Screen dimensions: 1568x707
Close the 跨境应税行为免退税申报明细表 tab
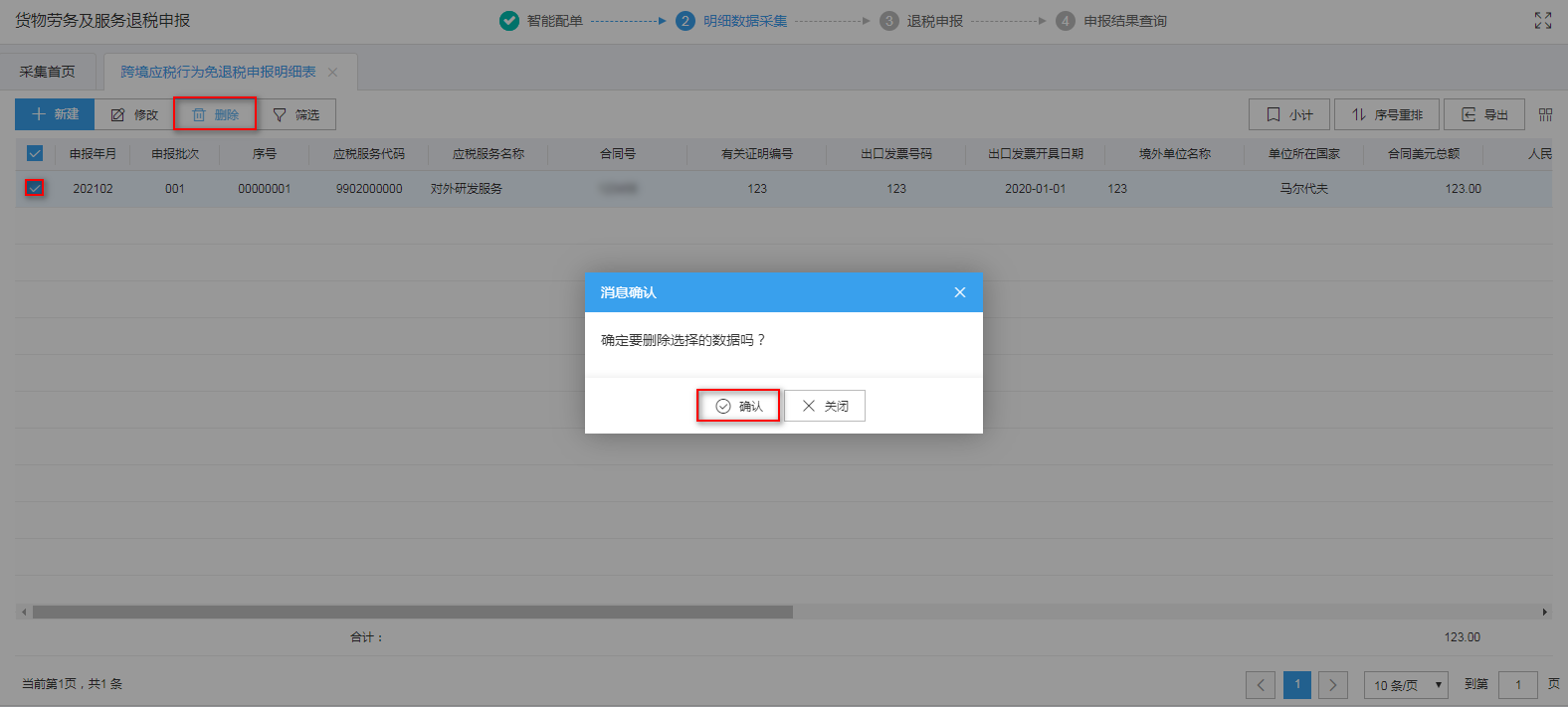(333, 72)
